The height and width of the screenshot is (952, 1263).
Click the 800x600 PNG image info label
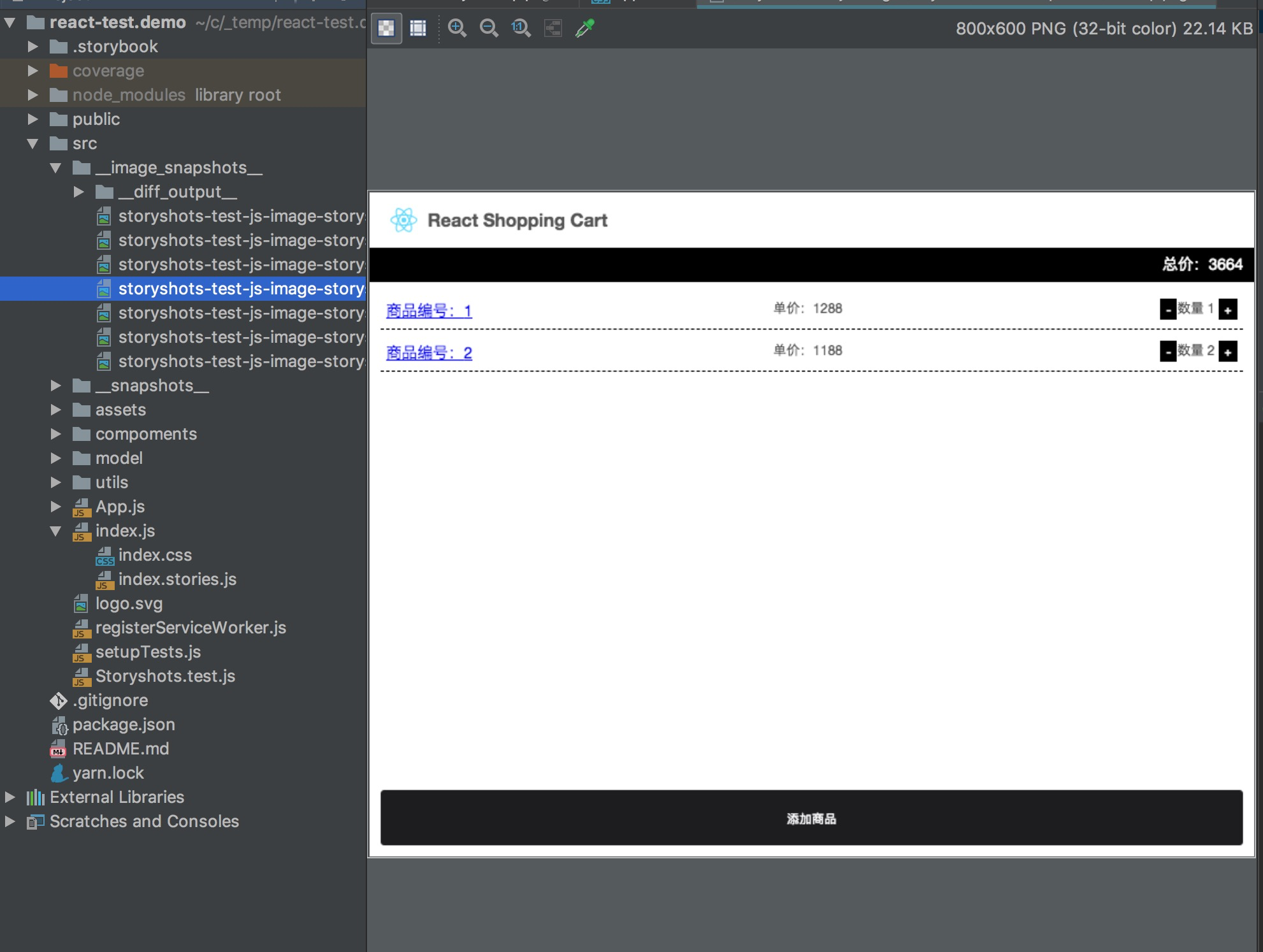click(1104, 29)
